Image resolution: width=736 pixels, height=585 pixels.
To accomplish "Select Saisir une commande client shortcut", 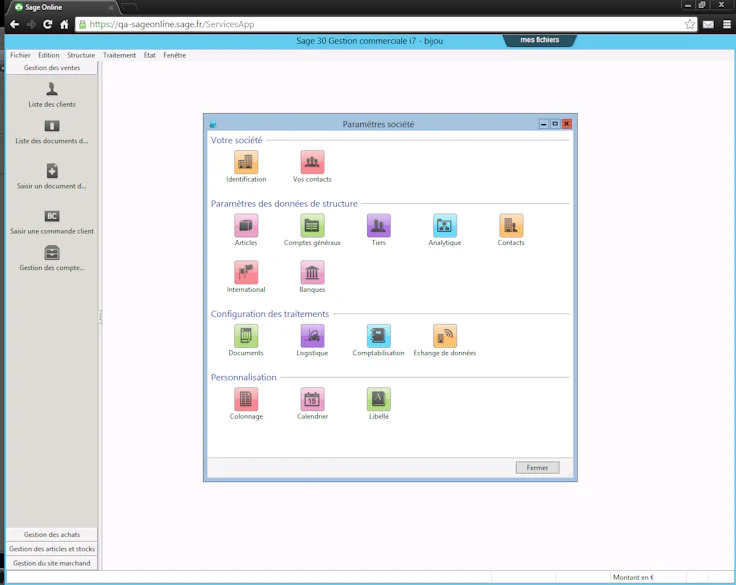I will [52, 223].
